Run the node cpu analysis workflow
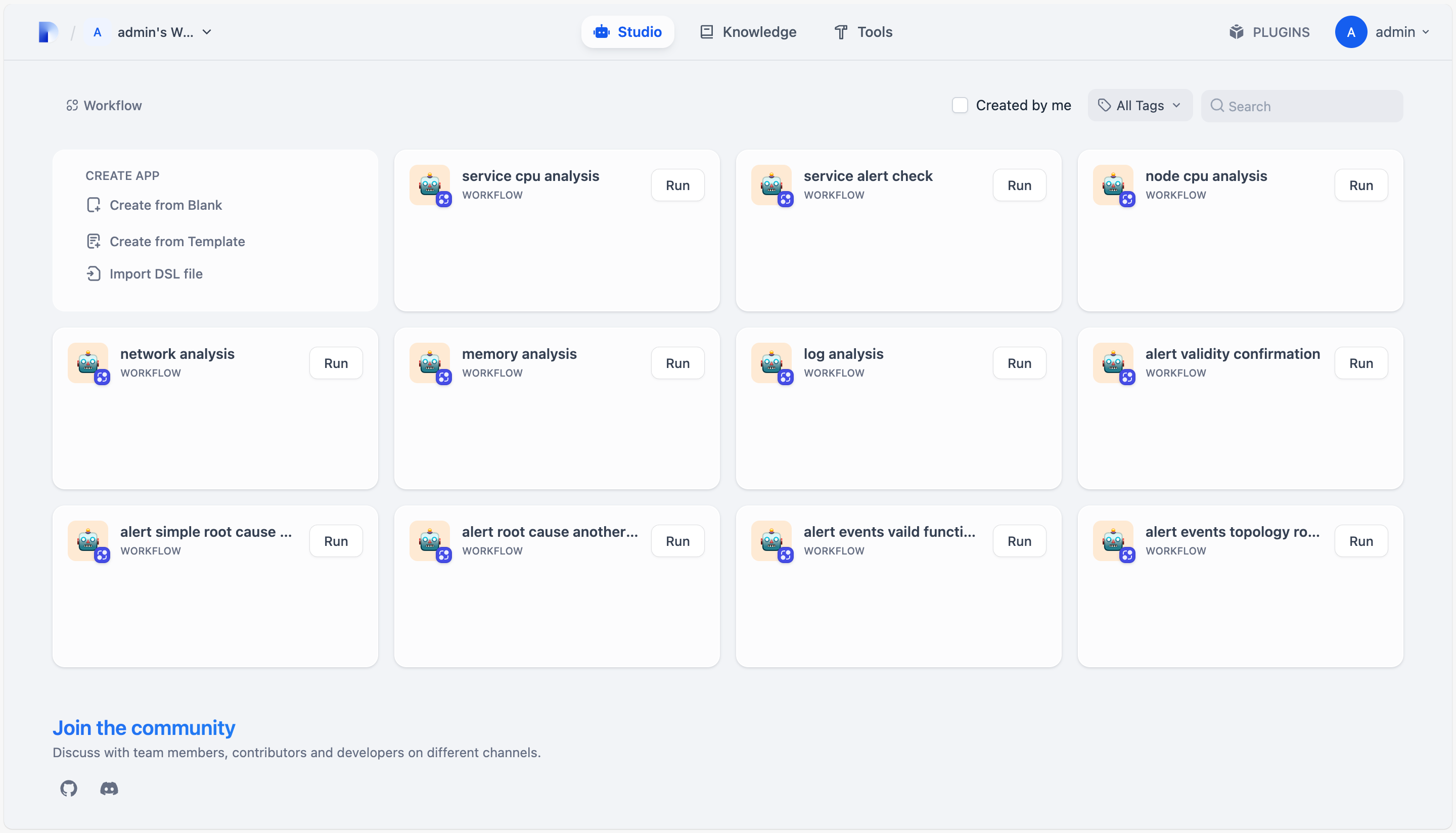This screenshot has width=1456, height=833. (1360, 186)
